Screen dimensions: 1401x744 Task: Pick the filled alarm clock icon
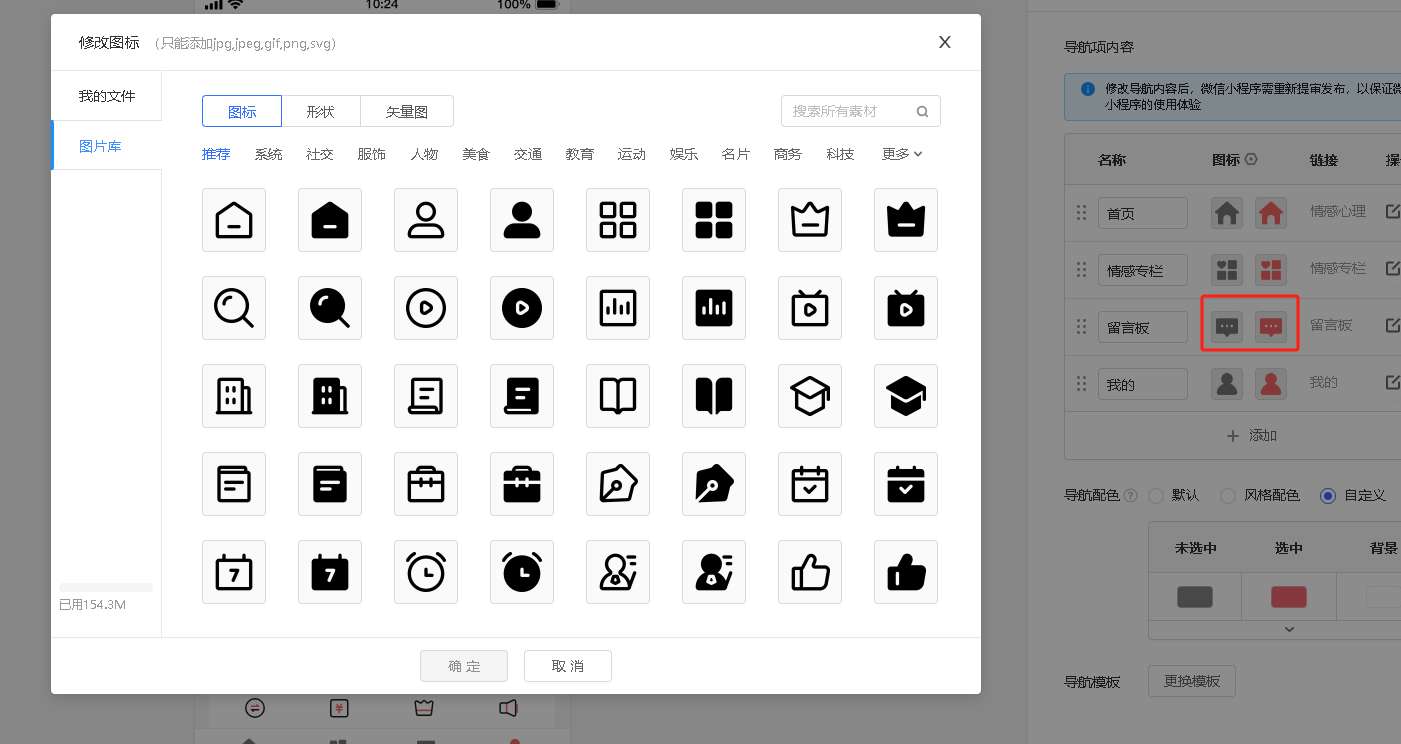tap(522, 572)
